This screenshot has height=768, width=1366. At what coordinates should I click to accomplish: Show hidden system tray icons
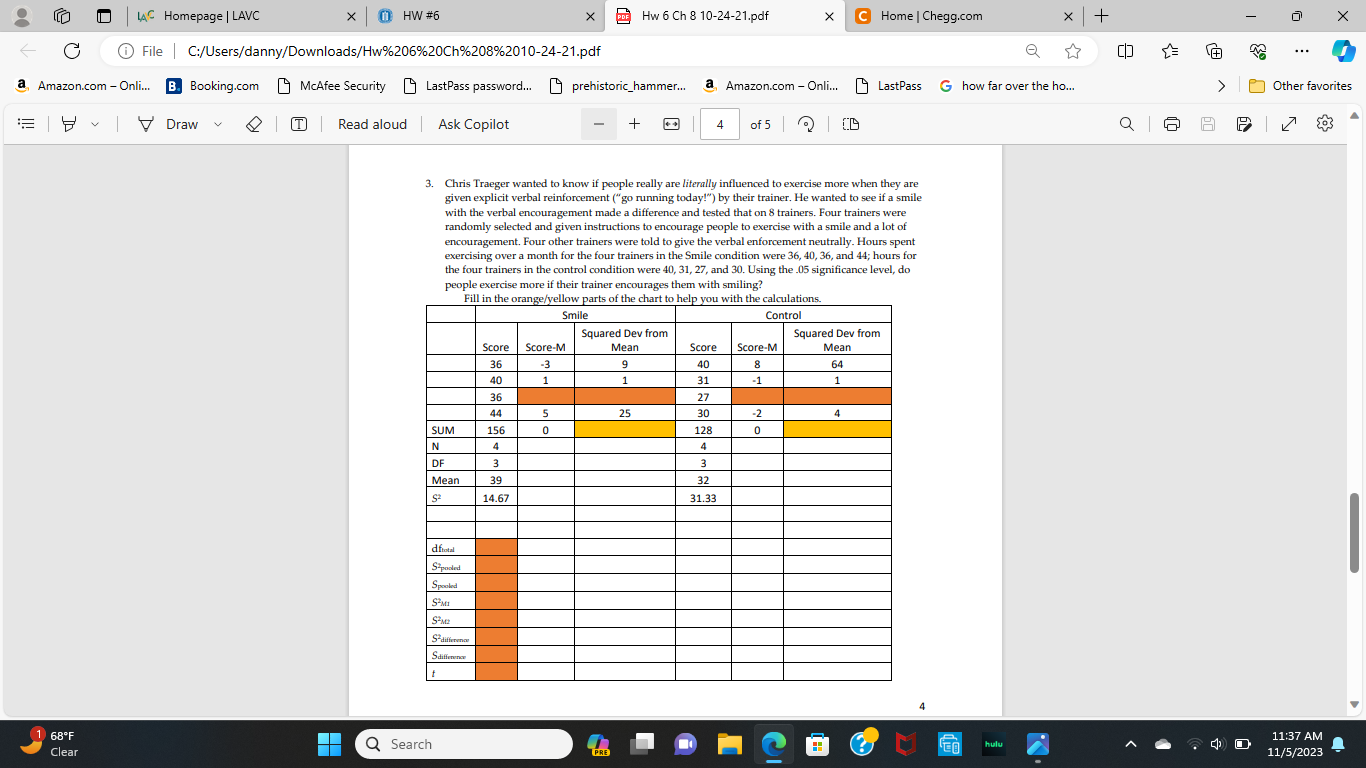[1132, 744]
